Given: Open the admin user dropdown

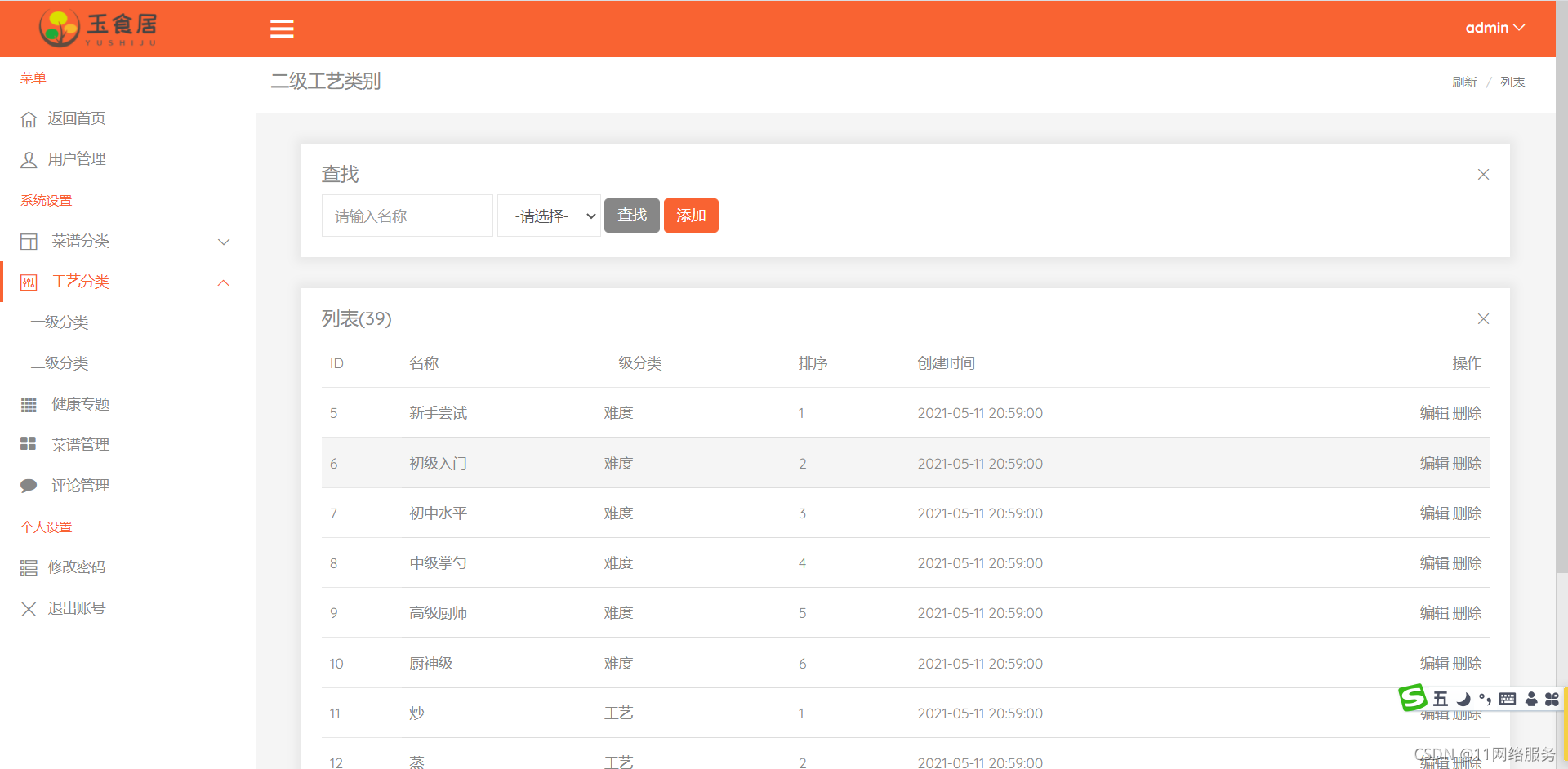Looking at the screenshot, I should coord(1494,28).
